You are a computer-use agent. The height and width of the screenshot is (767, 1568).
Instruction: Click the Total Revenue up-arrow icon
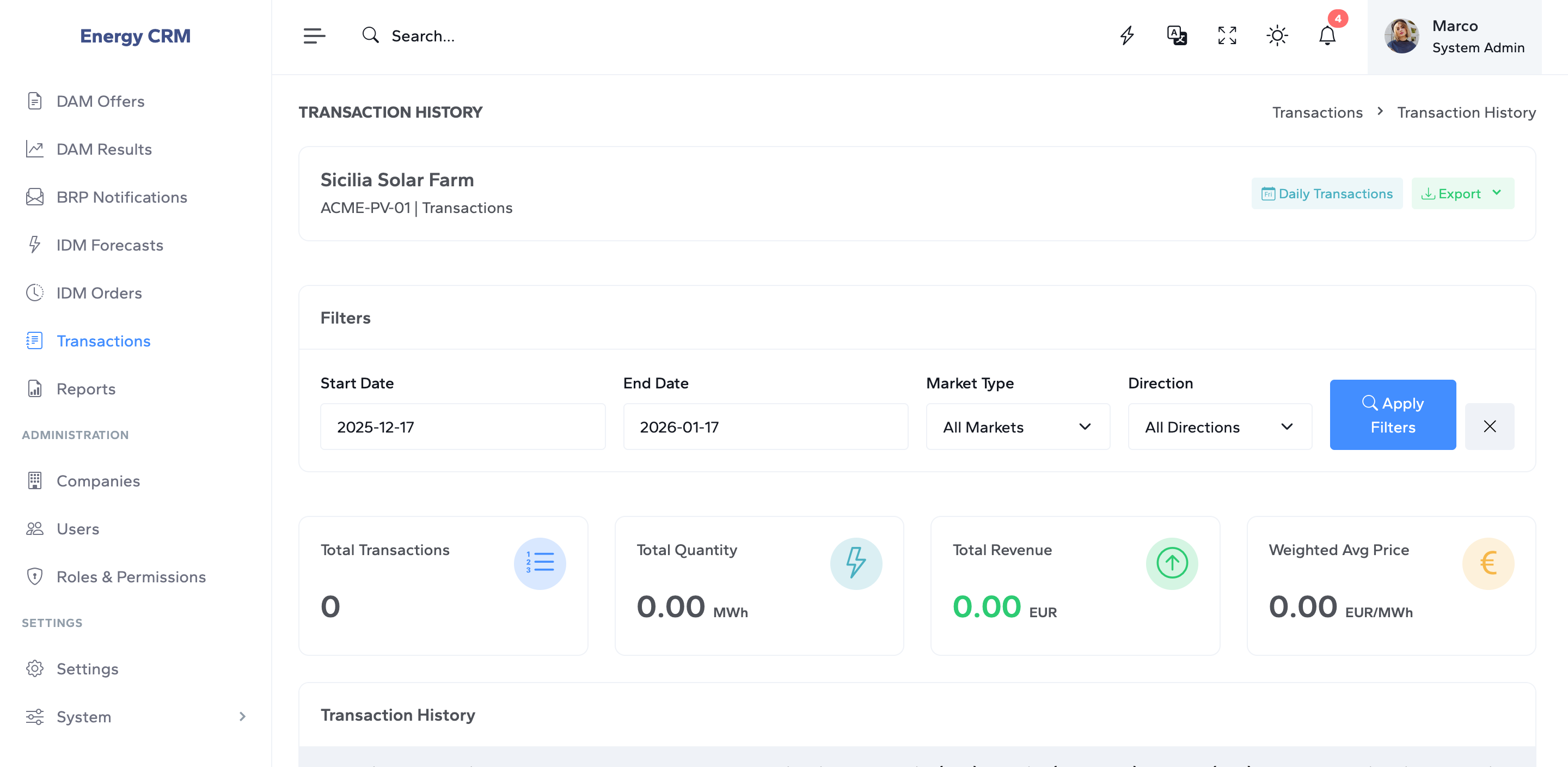coord(1172,563)
